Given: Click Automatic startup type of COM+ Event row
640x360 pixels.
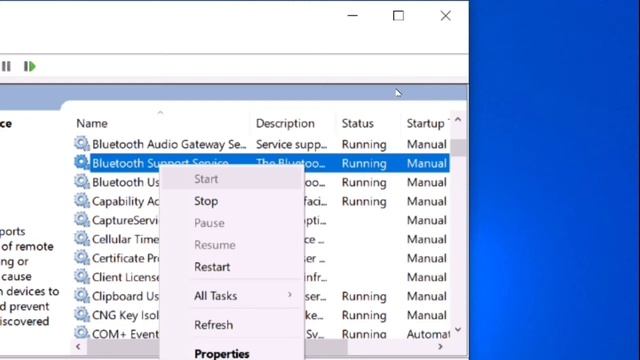Looking at the screenshot, I should point(428,334).
